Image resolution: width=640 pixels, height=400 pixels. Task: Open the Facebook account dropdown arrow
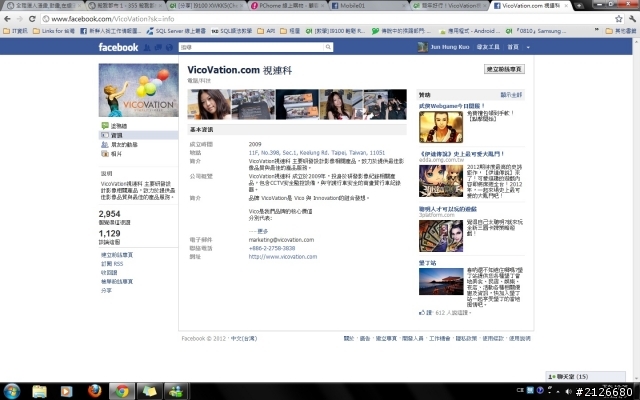coord(528,47)
